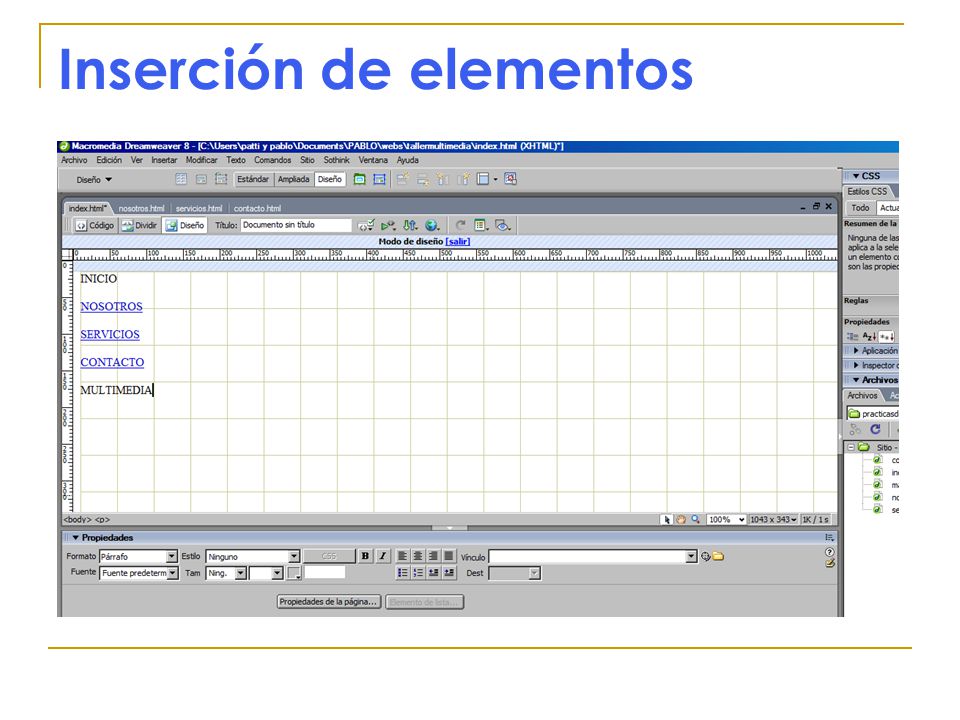Select Estándar mode

tap(253, 179)
